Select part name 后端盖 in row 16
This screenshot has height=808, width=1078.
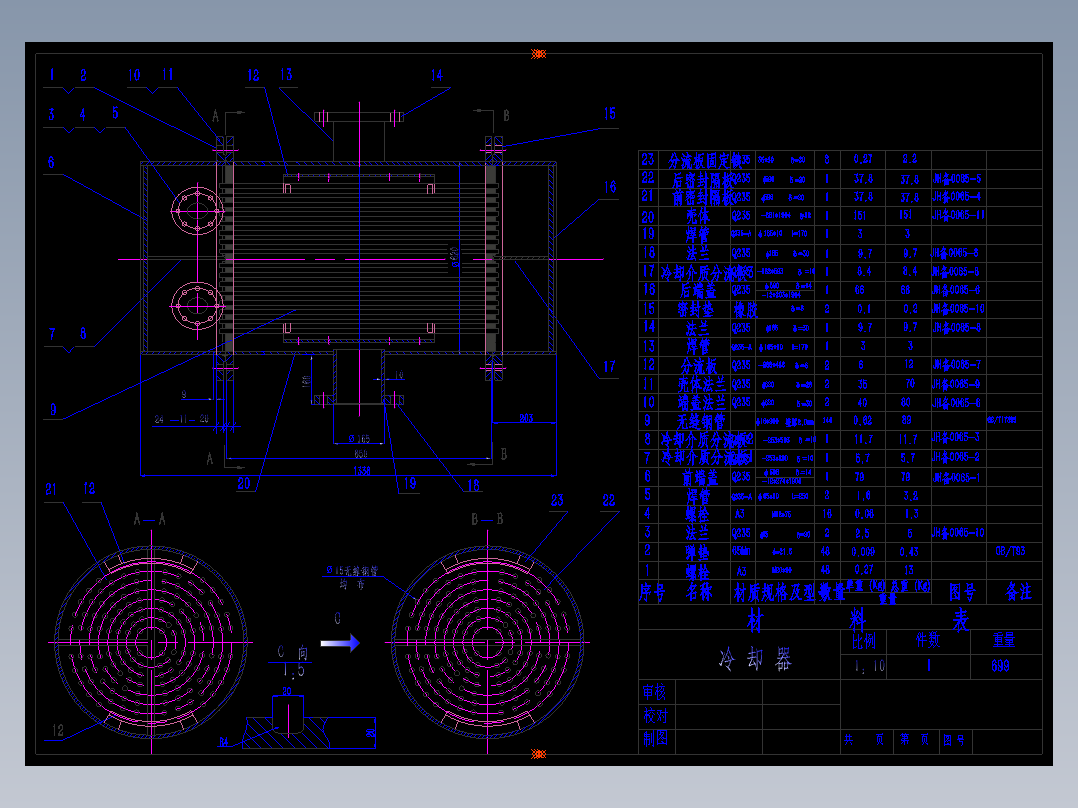pos(697,290)
